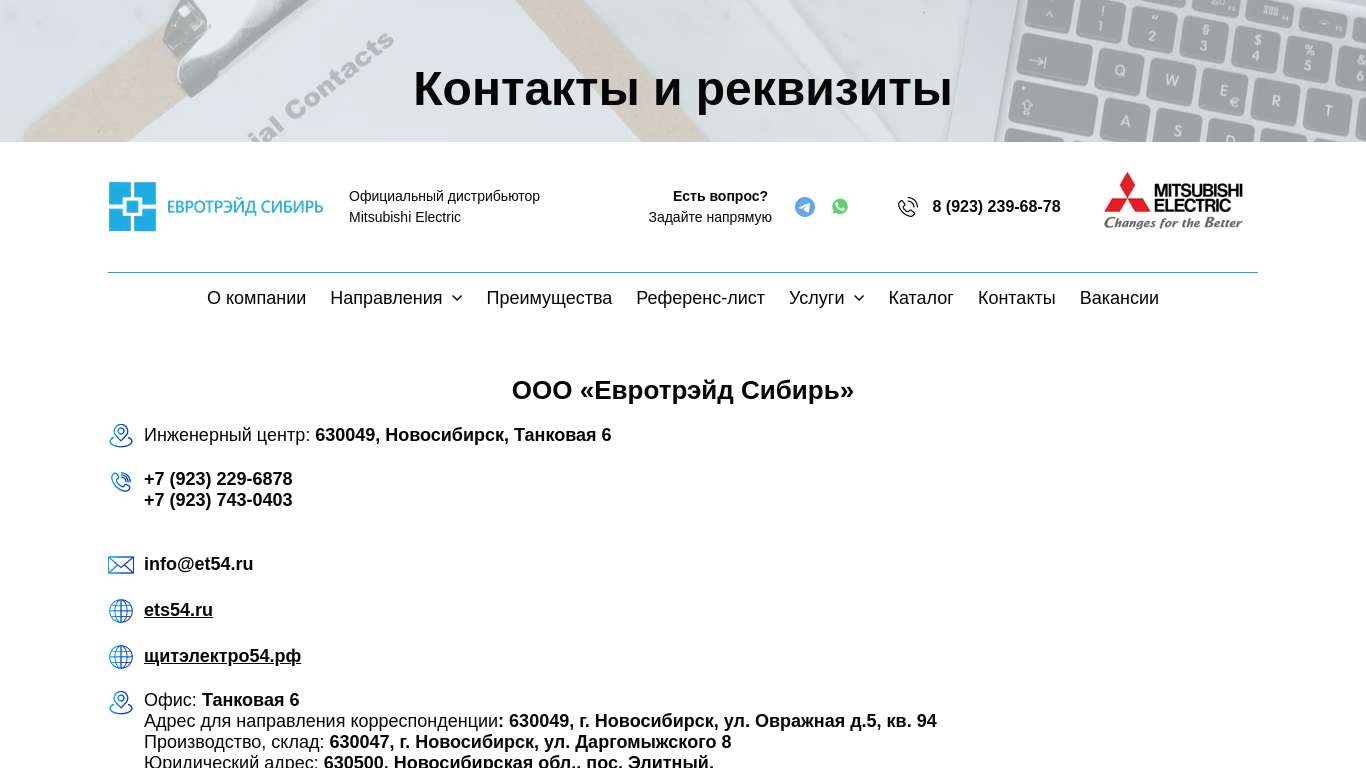Screen dimensions: 1366x768
Task: Follow the щитэлектро54.рф link
Action: click(222, 656)
